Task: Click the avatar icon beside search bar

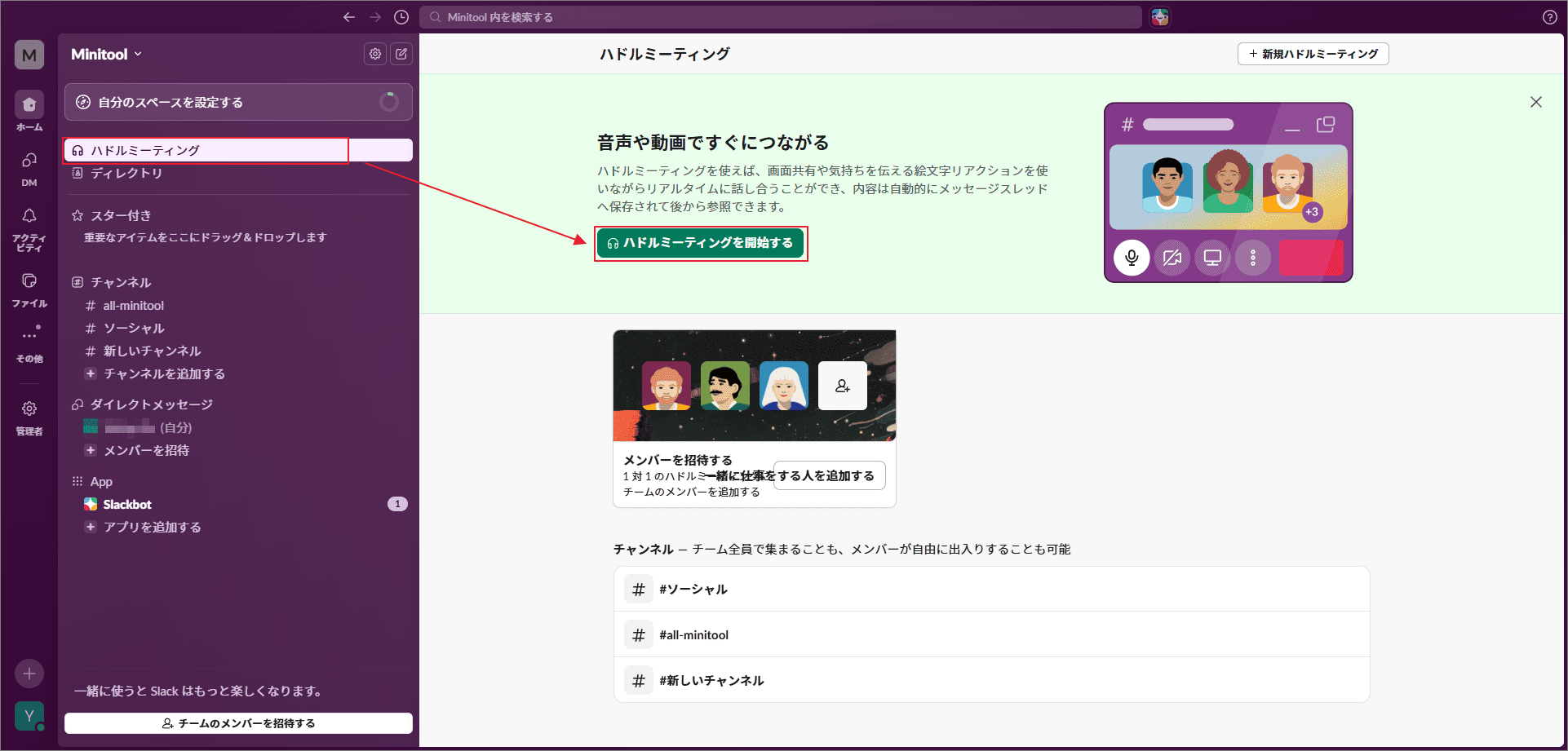Action: 1160,17
